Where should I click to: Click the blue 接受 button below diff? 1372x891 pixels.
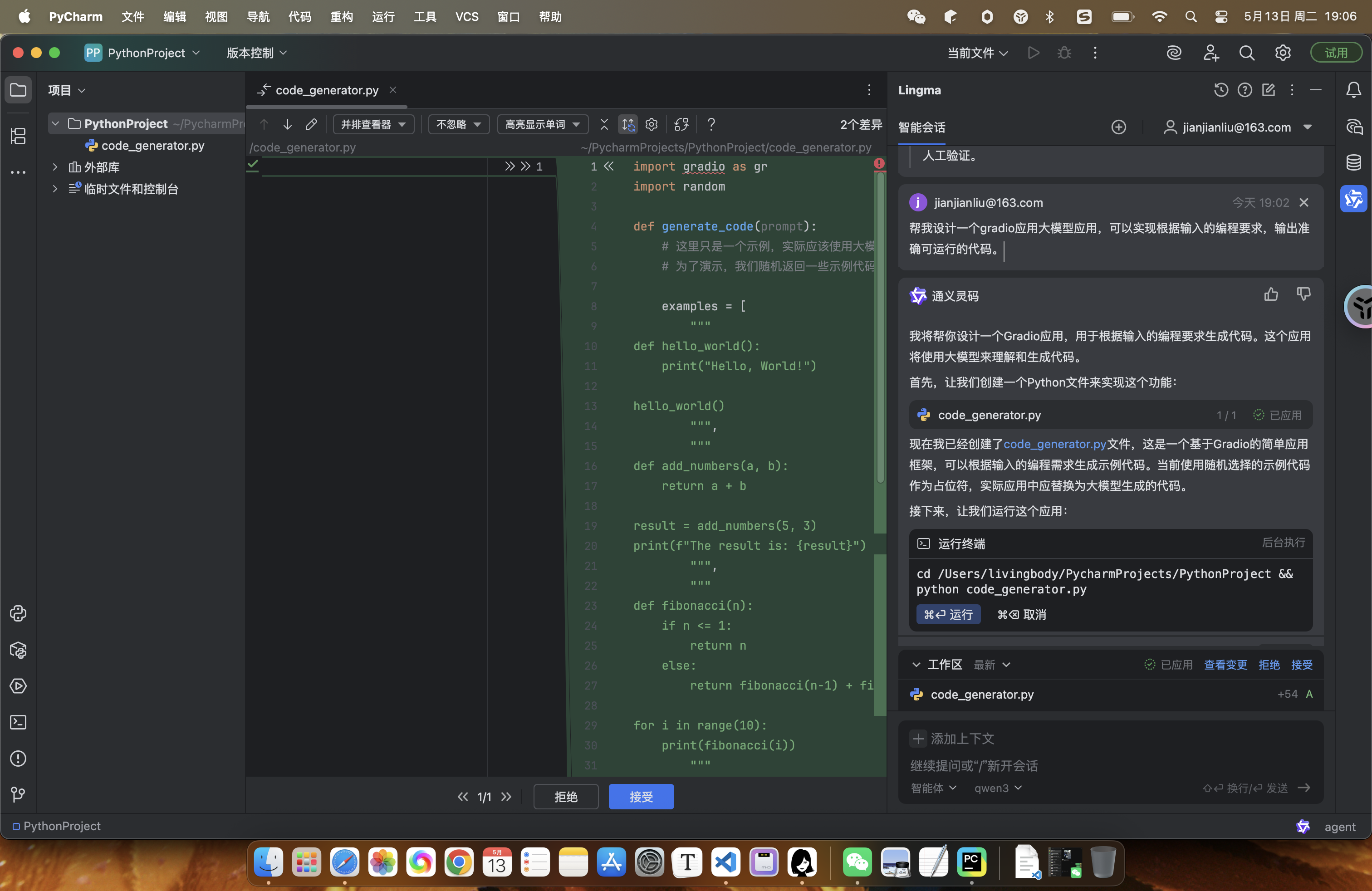coord(641,797)
